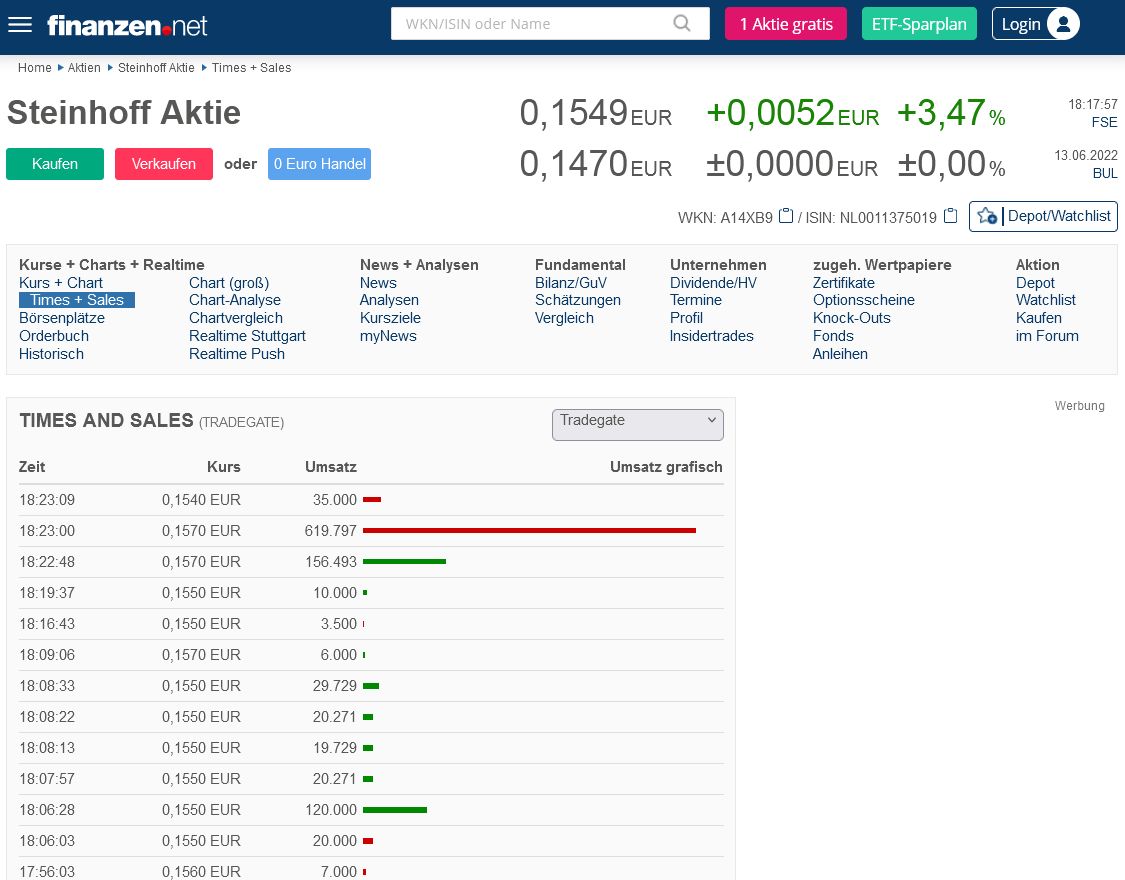Click the search magnifier icon
The width and height of the screenshot is (1125, 880).
pos(682,24)
